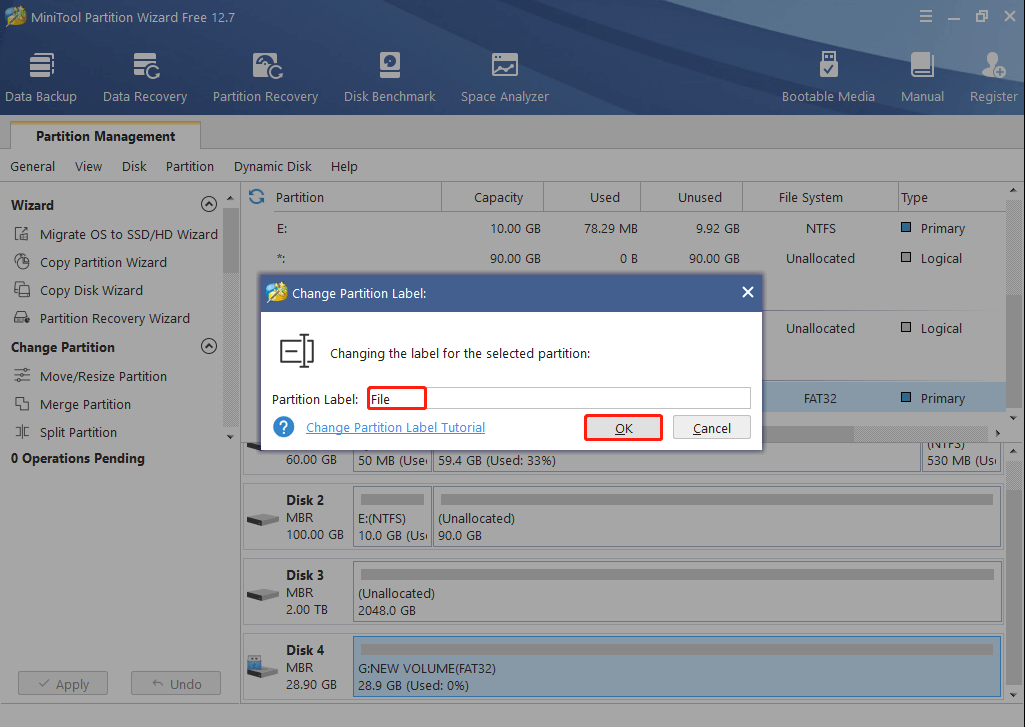Open the Help menu
This screenshot has height=727, width=1025.
tap(344, 167)
